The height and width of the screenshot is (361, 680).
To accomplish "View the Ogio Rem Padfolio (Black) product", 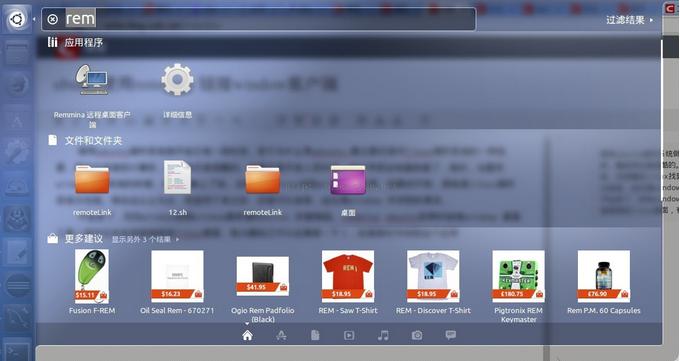I will 262,276.
